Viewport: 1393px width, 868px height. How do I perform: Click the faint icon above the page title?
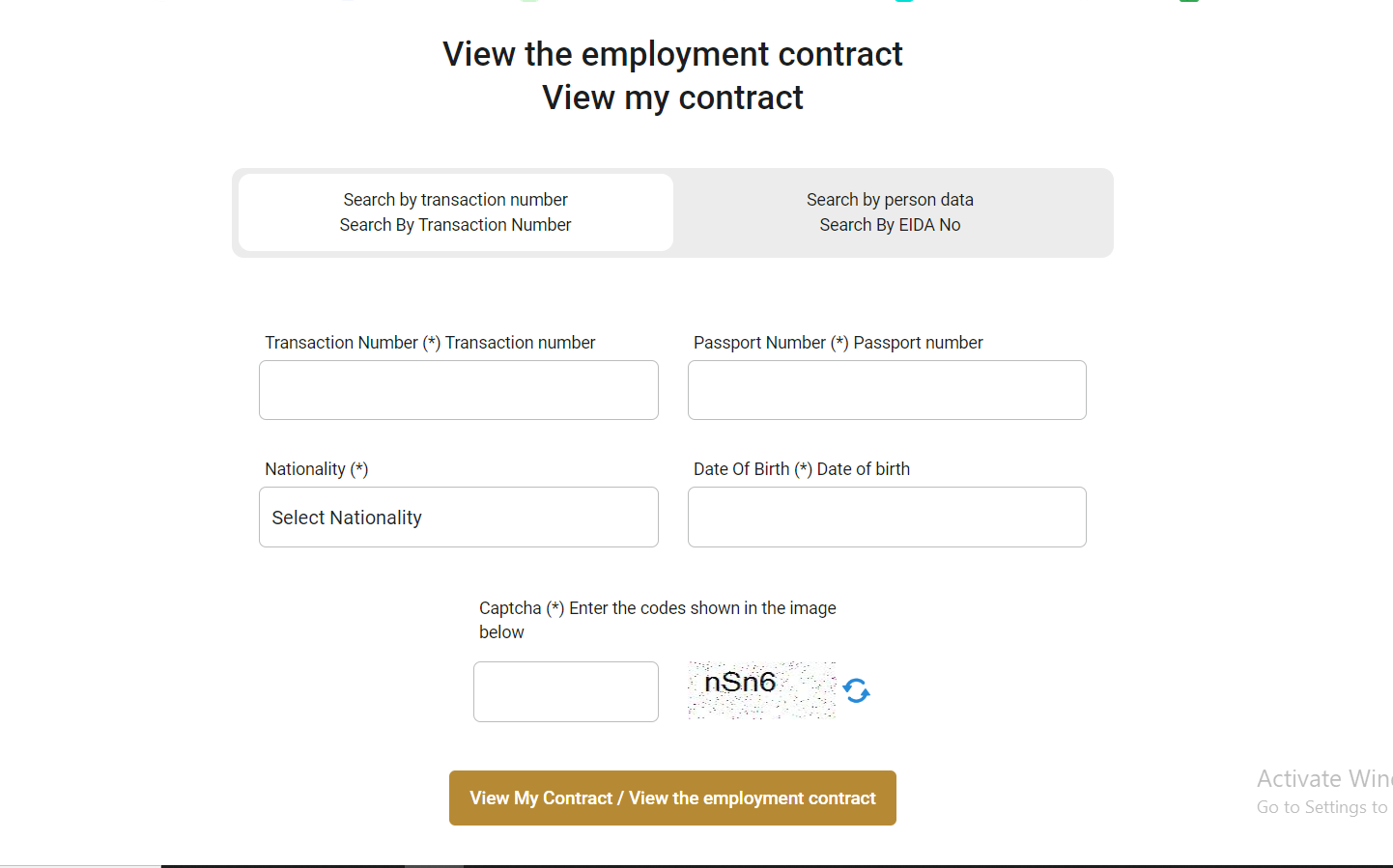348,3
